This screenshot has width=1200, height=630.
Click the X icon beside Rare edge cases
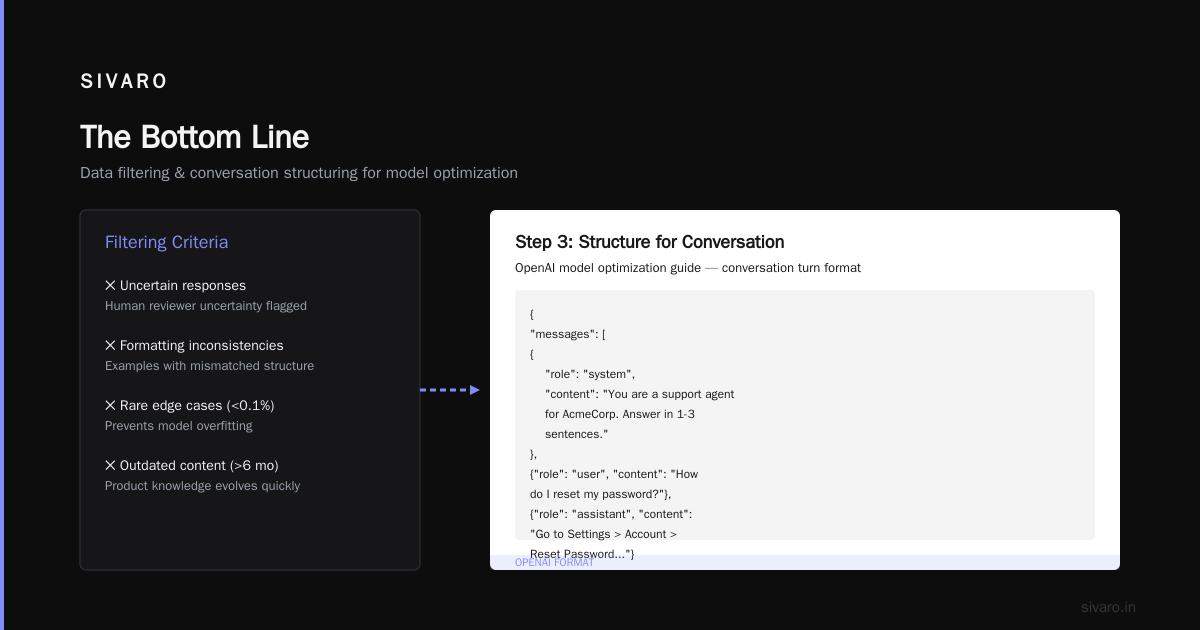110,406
